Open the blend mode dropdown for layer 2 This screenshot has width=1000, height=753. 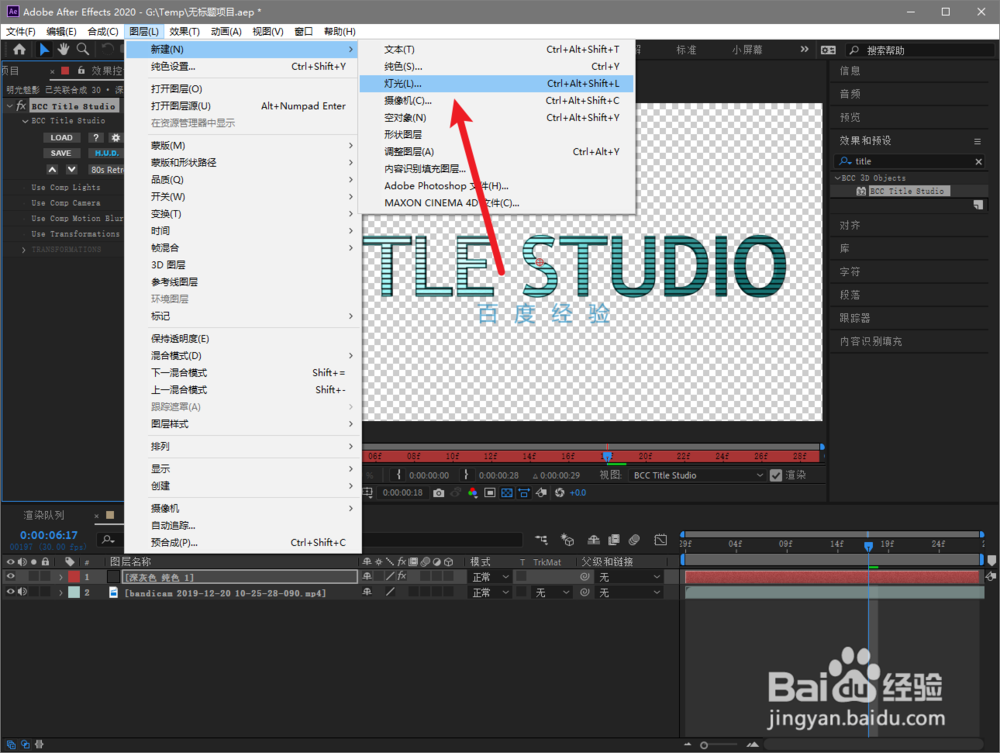click(x=490, y=592)
